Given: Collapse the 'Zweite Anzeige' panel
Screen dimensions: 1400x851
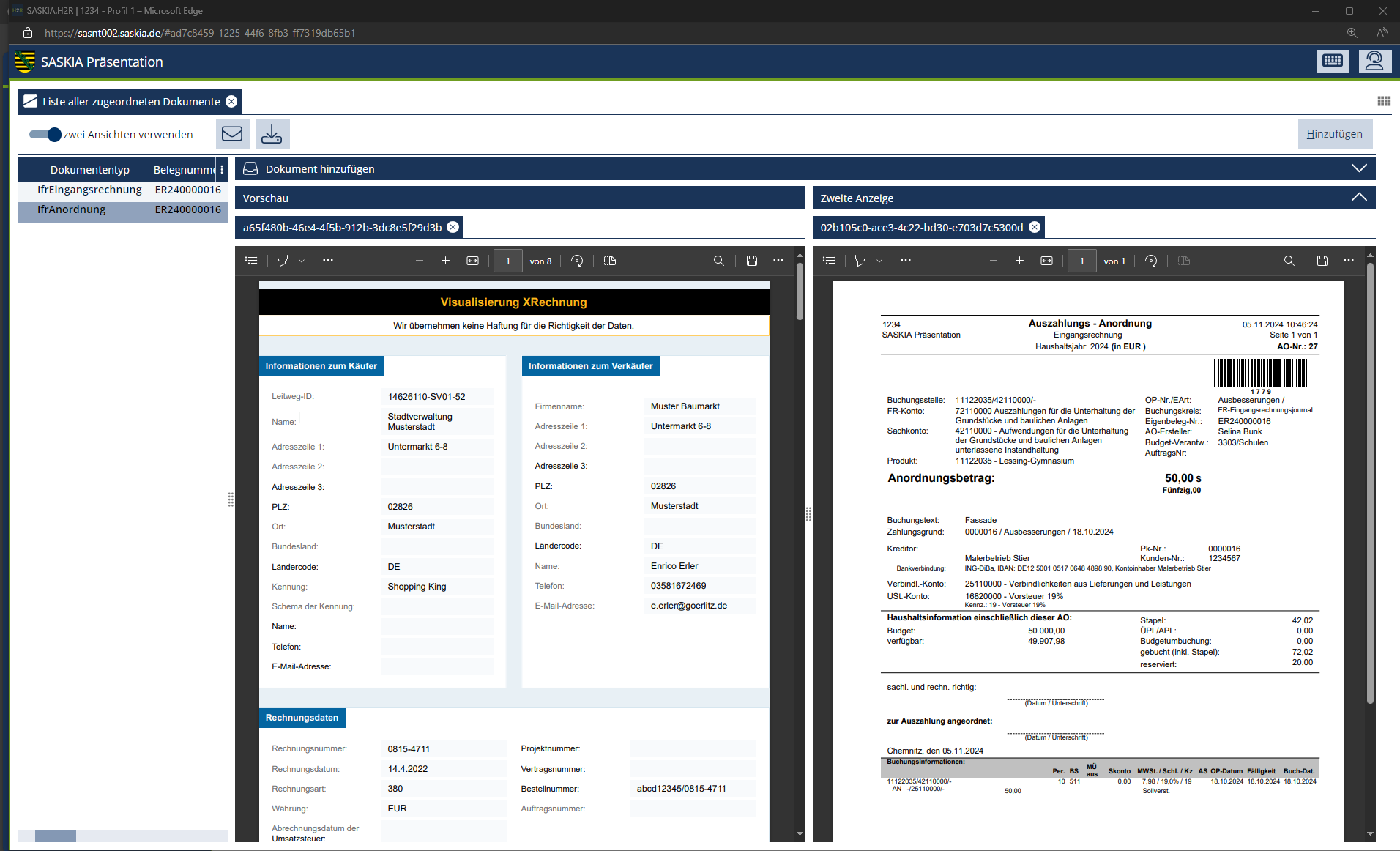Looking at the screenshot, I should (1358, 198).
